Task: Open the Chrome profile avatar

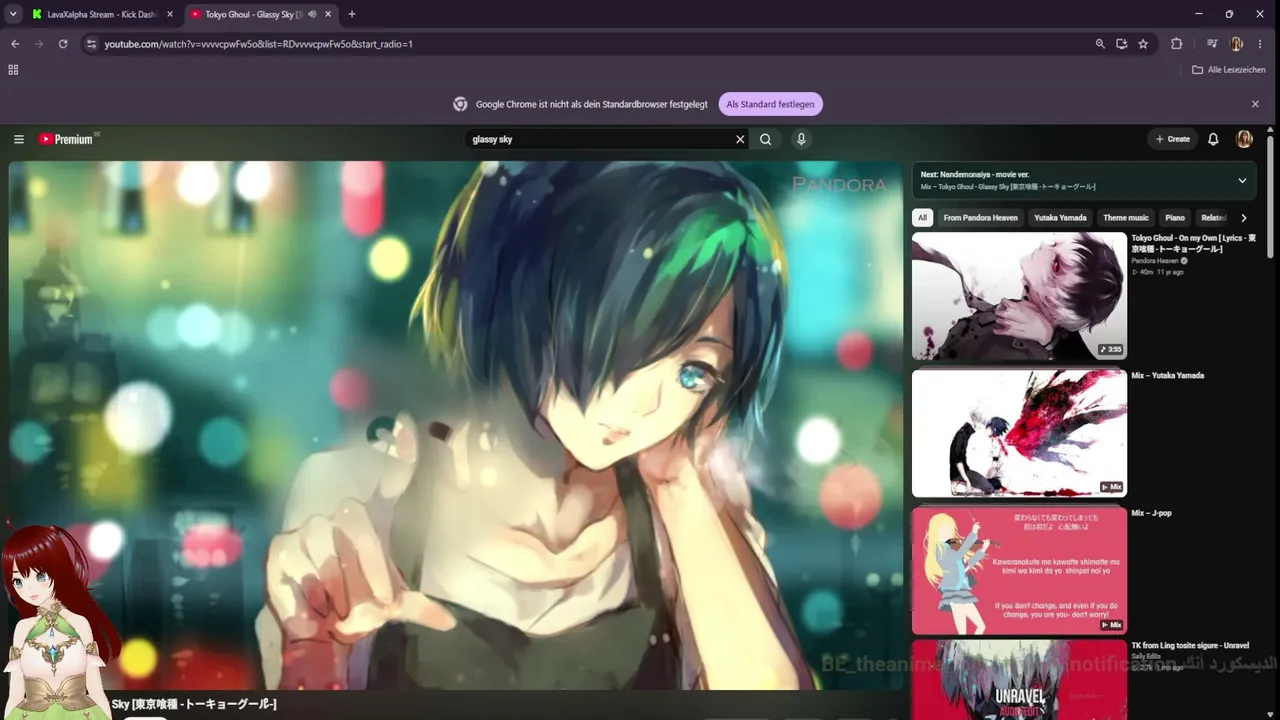Action: coord(1237,44)
